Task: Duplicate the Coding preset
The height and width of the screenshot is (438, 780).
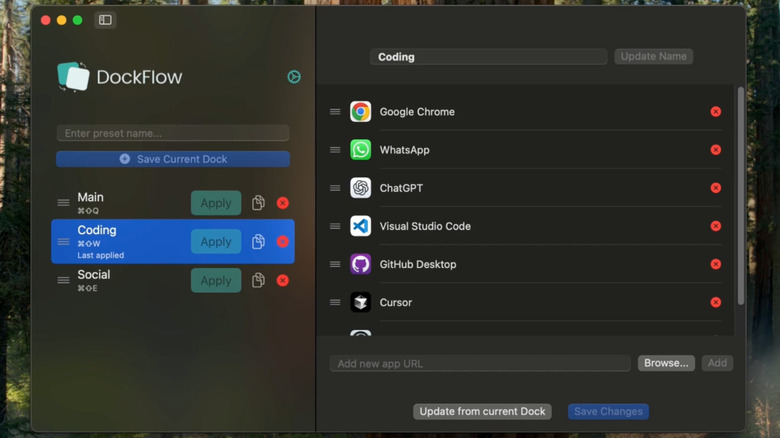Action: pos(258,242)
